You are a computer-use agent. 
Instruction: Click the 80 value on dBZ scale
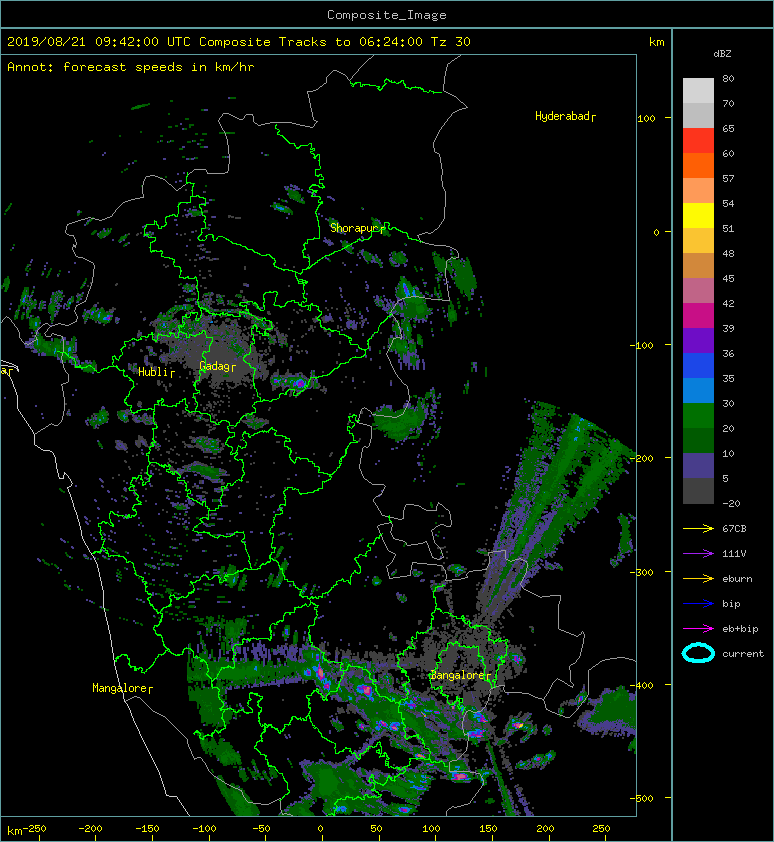click(728, 78)
